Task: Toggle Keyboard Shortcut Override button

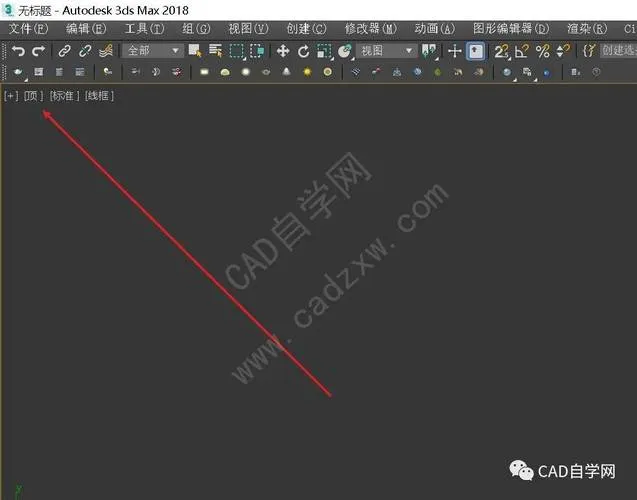Action: (475, 51)
